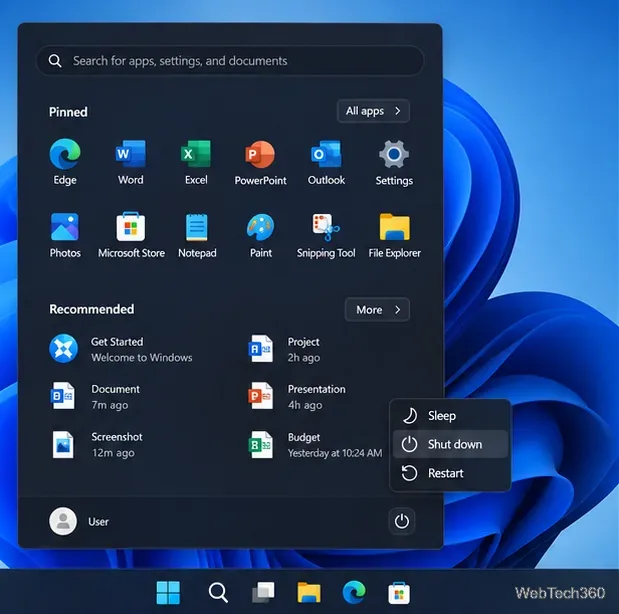Open the Document file from 7m ago
The height and width of the screenshot is (614, 619).
pyautogui.click(x=95, y=396)
